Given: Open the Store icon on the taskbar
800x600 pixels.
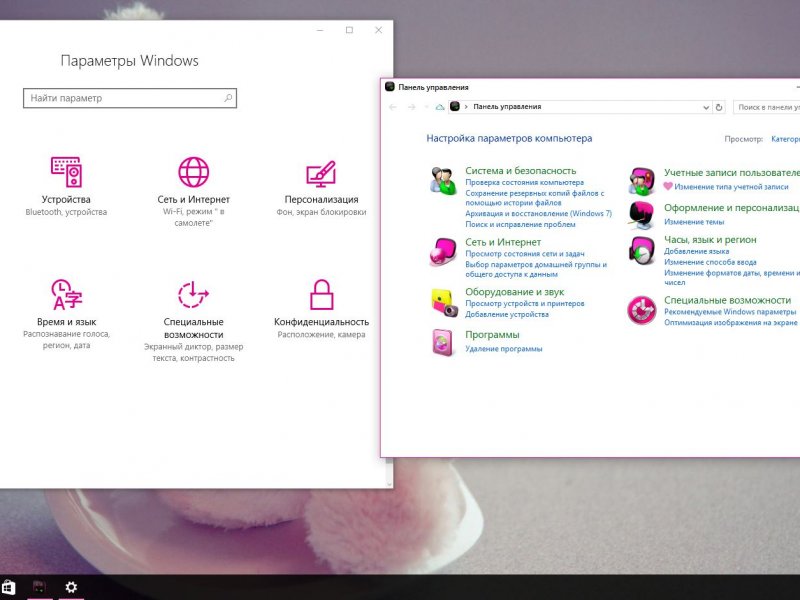Looking at the screenshot, I should click(x=8, y=587).
